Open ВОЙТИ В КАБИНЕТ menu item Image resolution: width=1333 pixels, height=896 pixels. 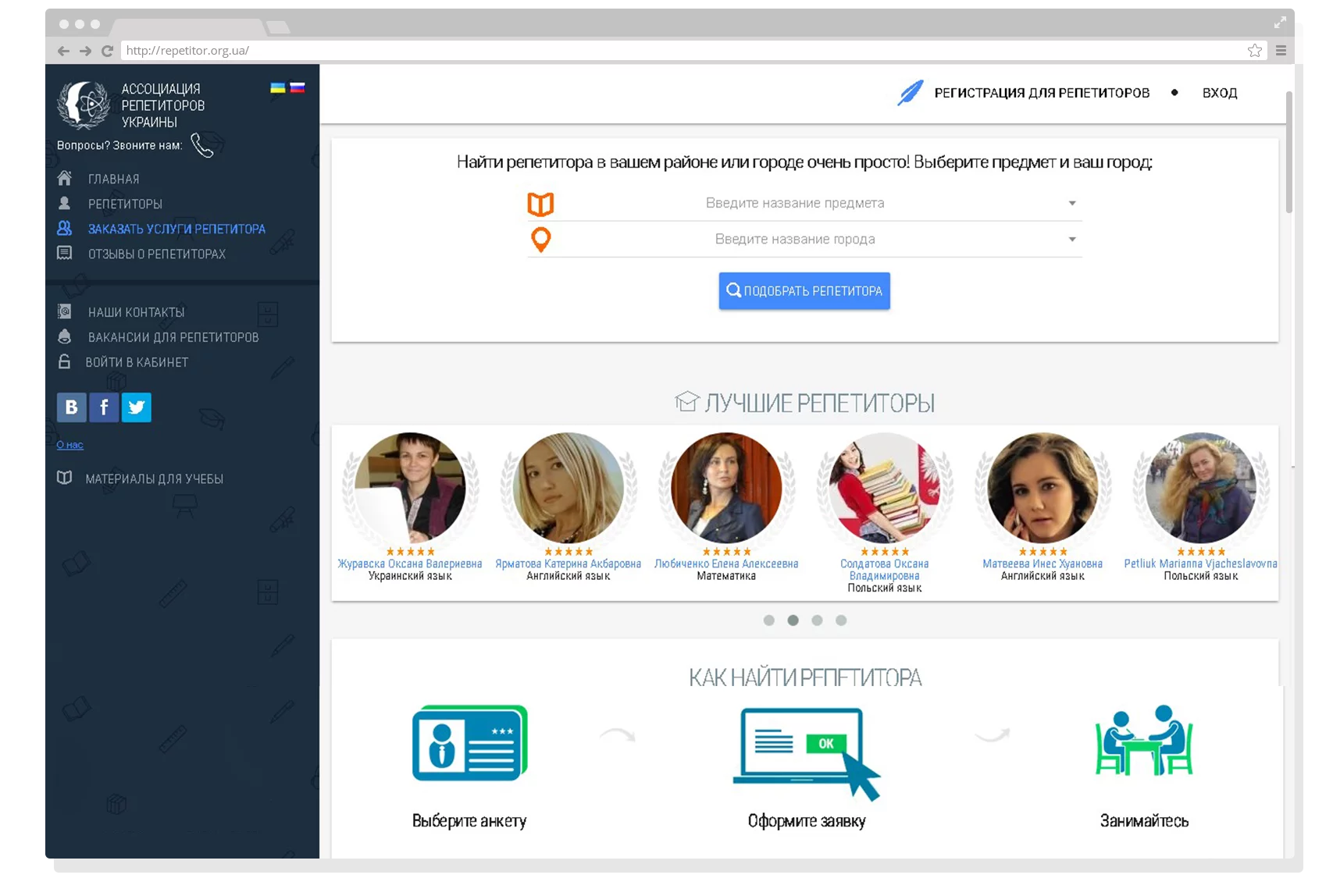137,362
